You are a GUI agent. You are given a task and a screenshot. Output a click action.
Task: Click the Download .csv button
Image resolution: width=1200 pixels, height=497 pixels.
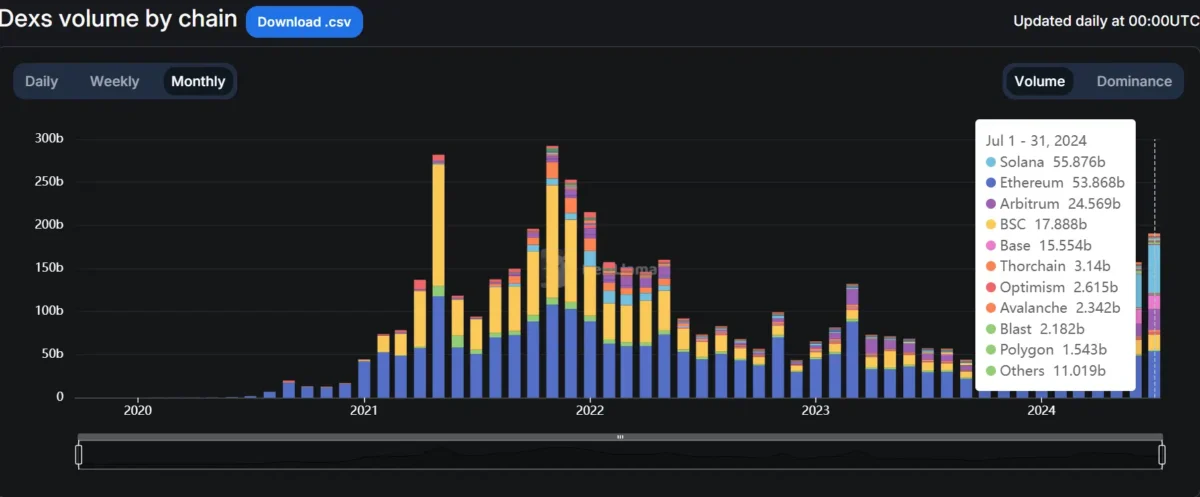point(304,21)
